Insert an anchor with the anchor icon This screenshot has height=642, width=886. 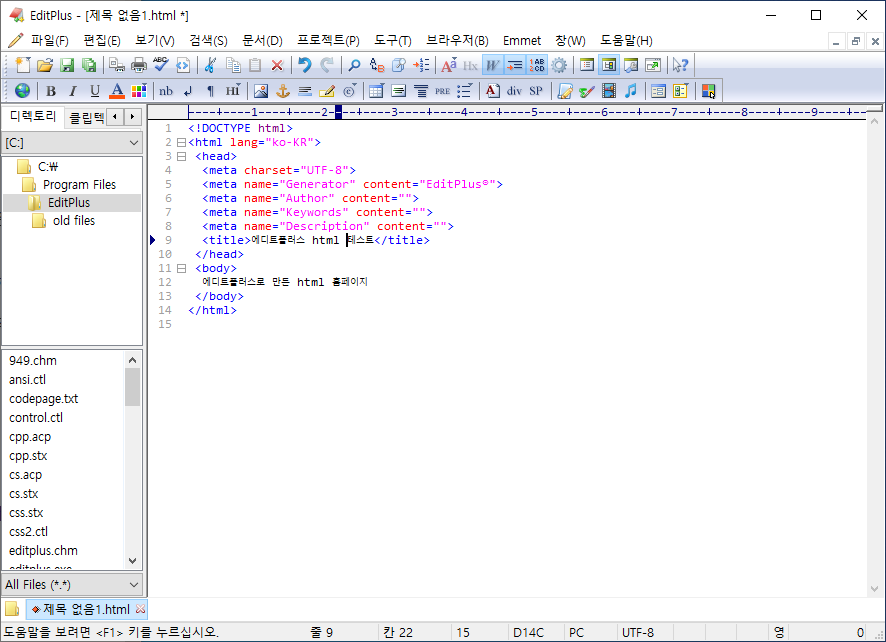click(x=283, y=91)
